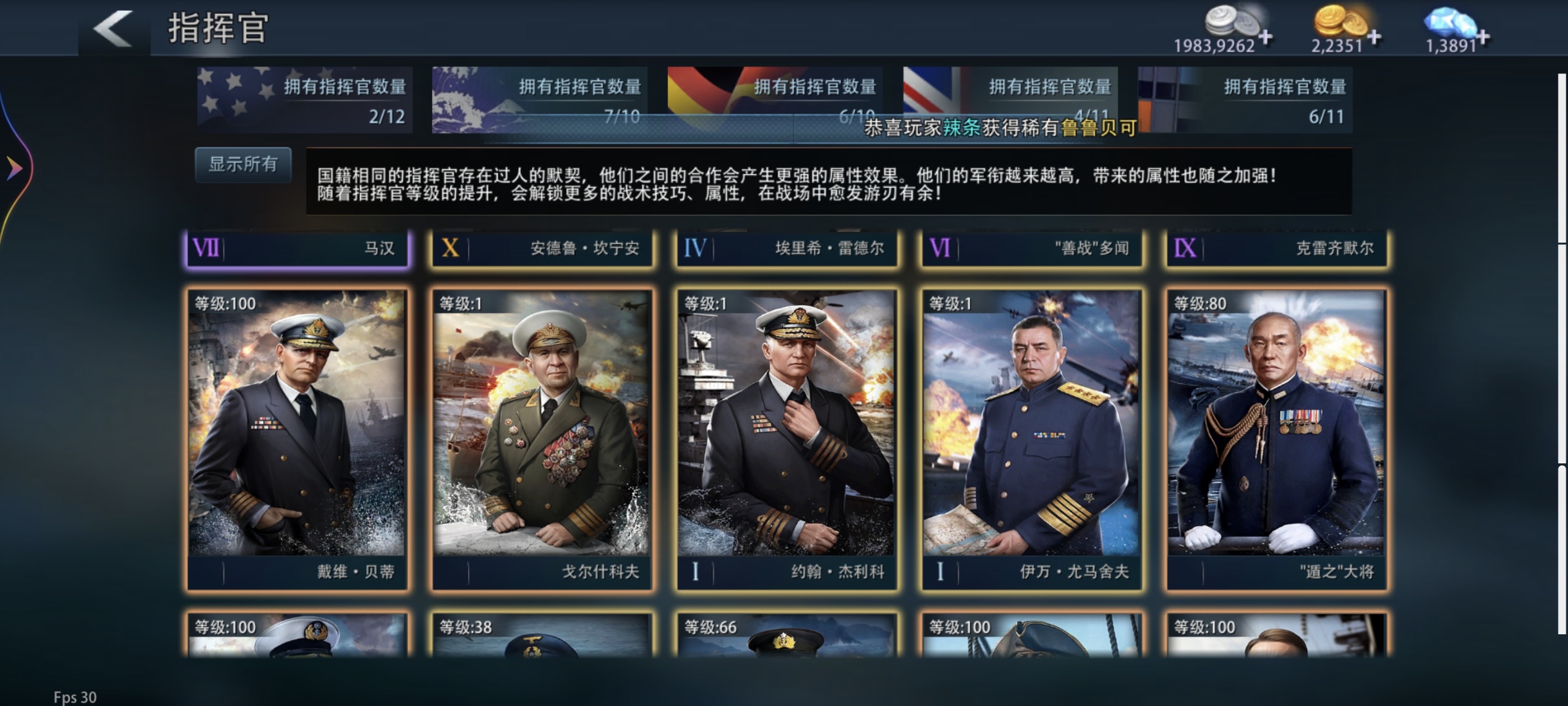Viewport: 1568px width, 706px height.
Task: Click the 显示所有 button
Action: 243,165
